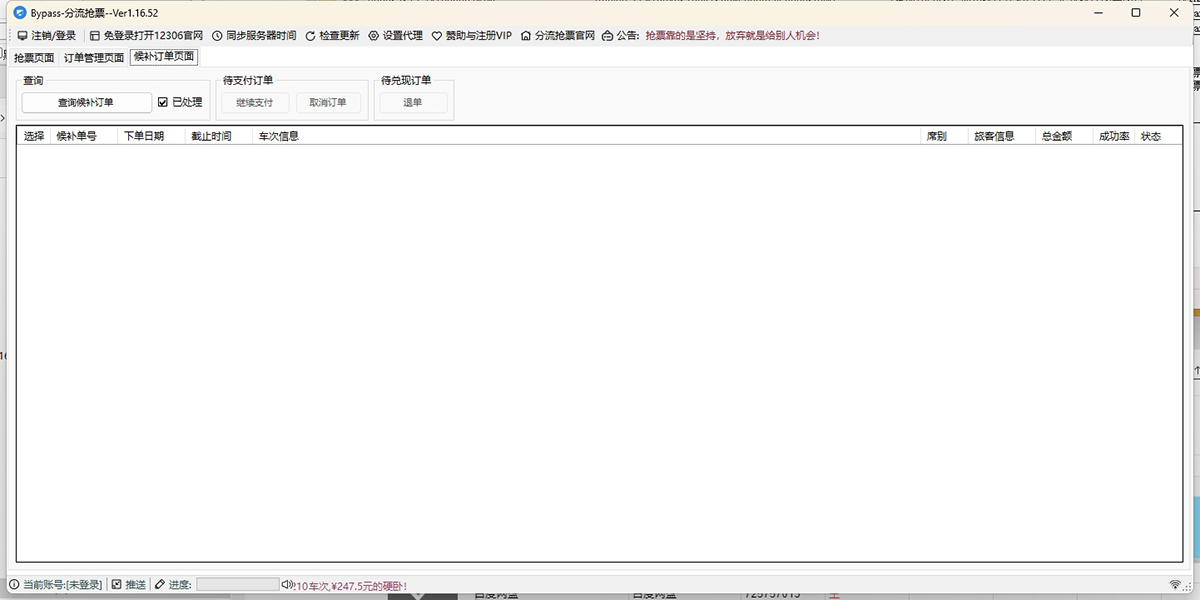Click the 公告 announcement icon
Image resolution: width=1200 pixels, height=600 pixels.
[x=608, y=36]
